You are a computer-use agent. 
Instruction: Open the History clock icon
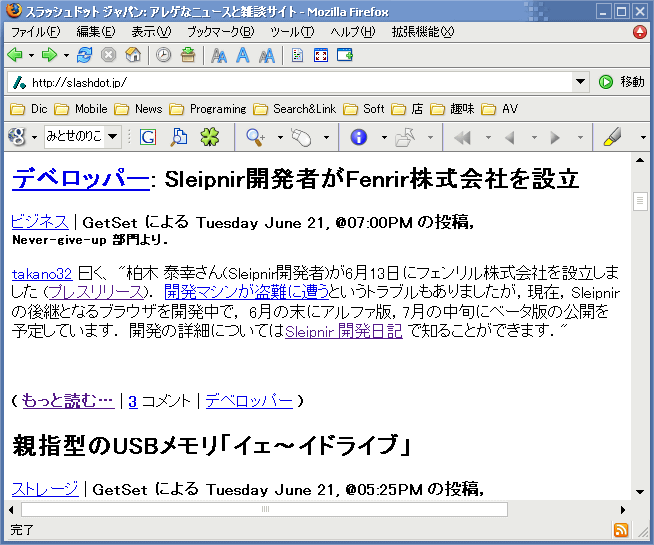pyautogui.click(x=164, y=55)
